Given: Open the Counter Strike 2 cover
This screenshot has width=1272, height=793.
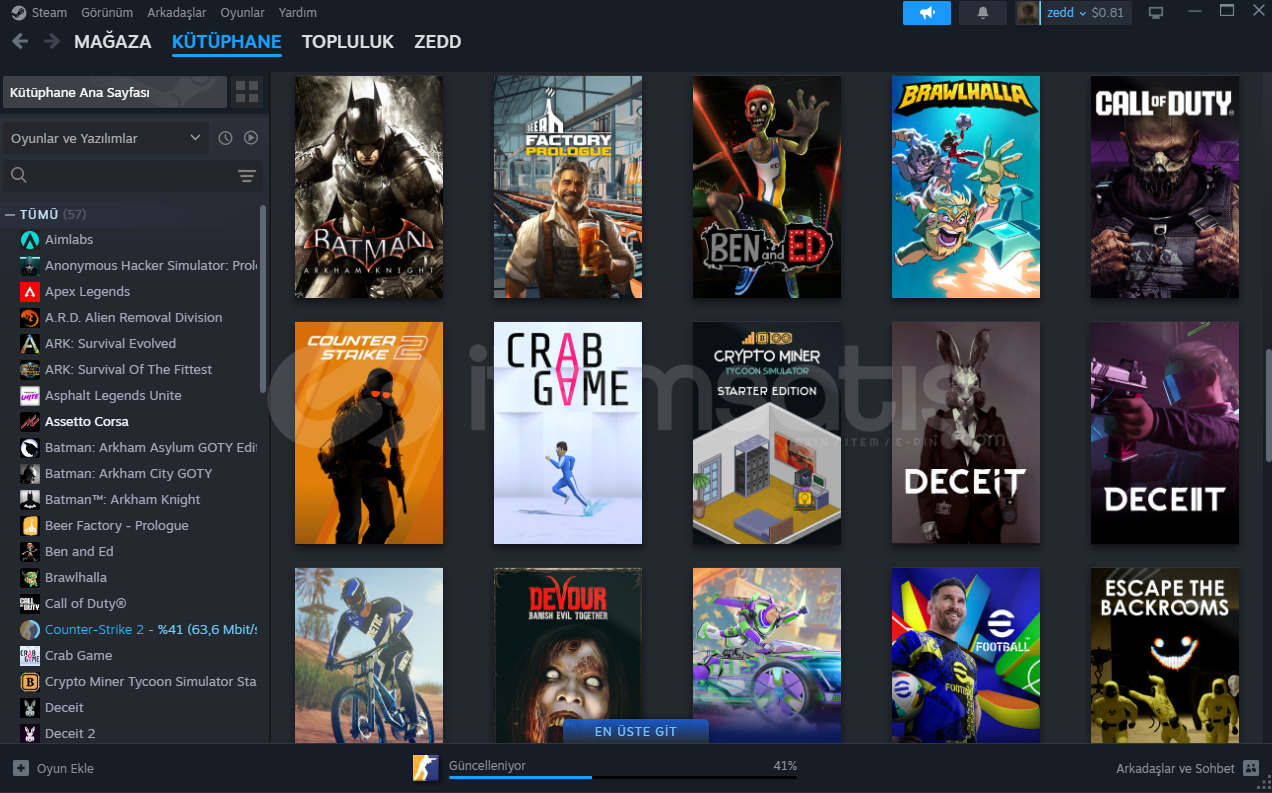Looking at the screenshot, I should 369,433.
